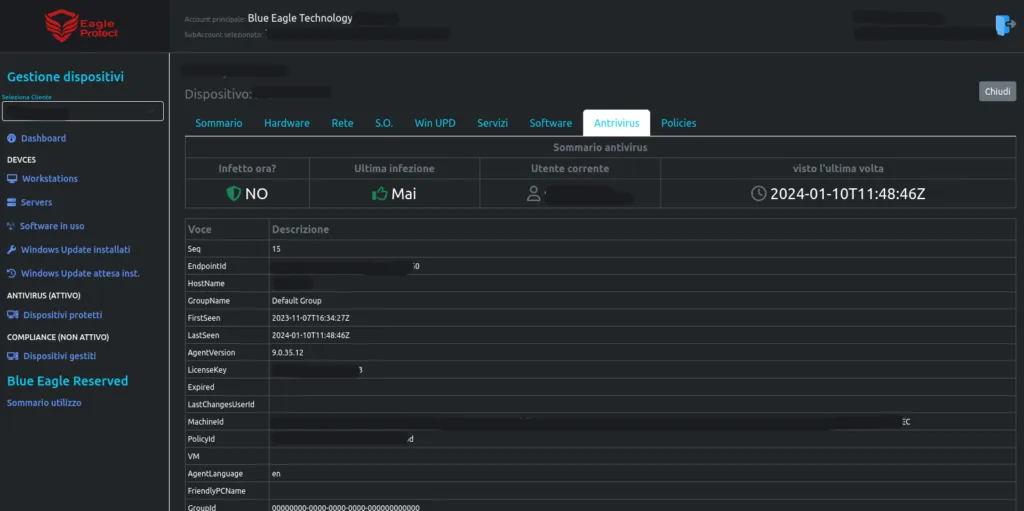Click the Dispositivi protetti icon
Viewport: 1024px width, 511px height.
click(x=12, y=315)
